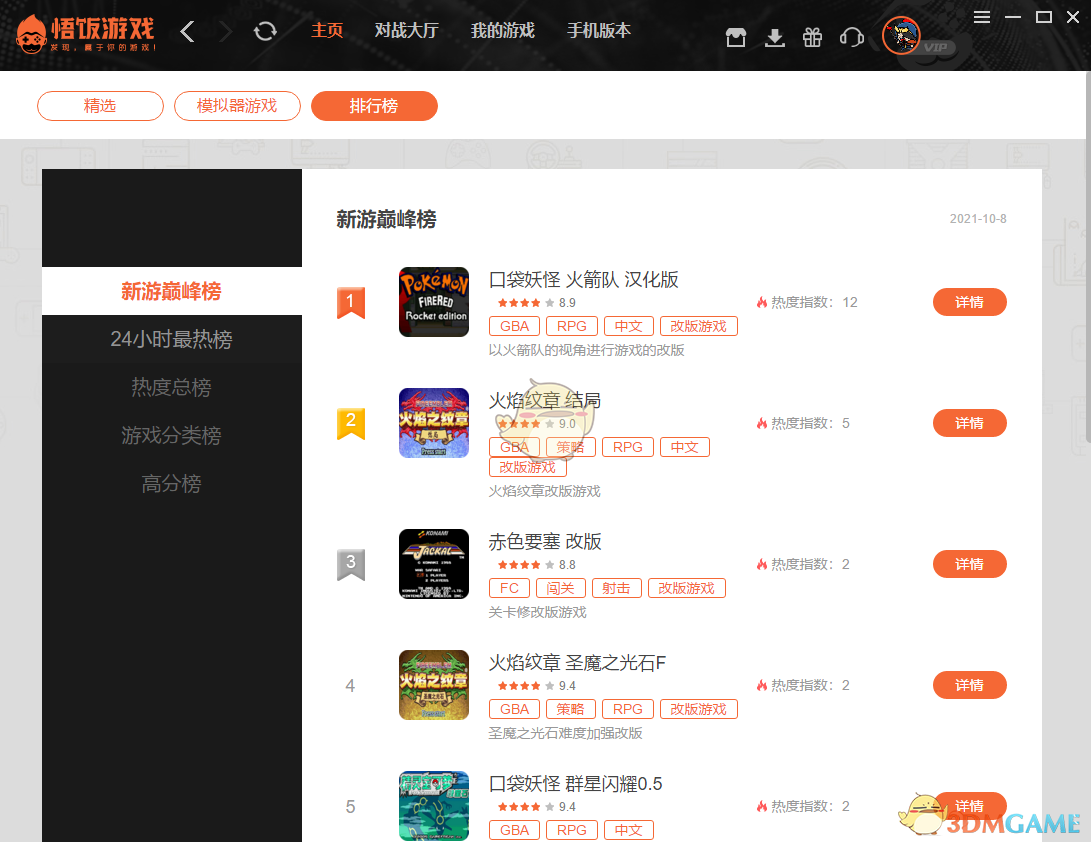This screenshot has height=842, width=1091.
Task: Click GBA tag under 圣魔之光石F
Action: [515, 709]
